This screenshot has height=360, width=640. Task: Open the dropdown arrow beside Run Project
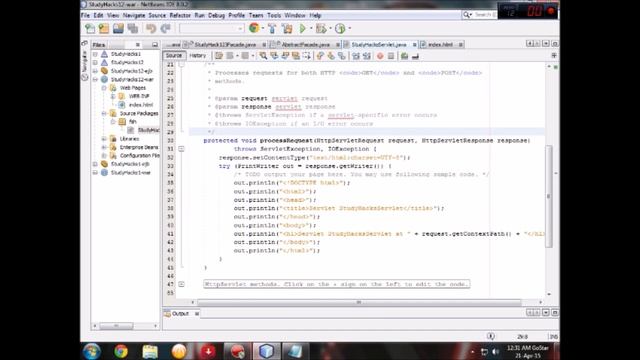click(x=311, y=29)
